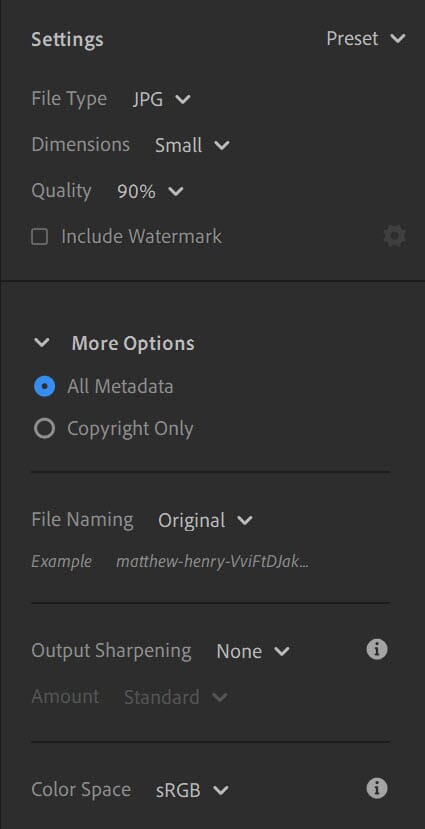Image resolution: width=425 pixels, height=829 pixels.
Task: Click the File Naming label
Action: 82,520
